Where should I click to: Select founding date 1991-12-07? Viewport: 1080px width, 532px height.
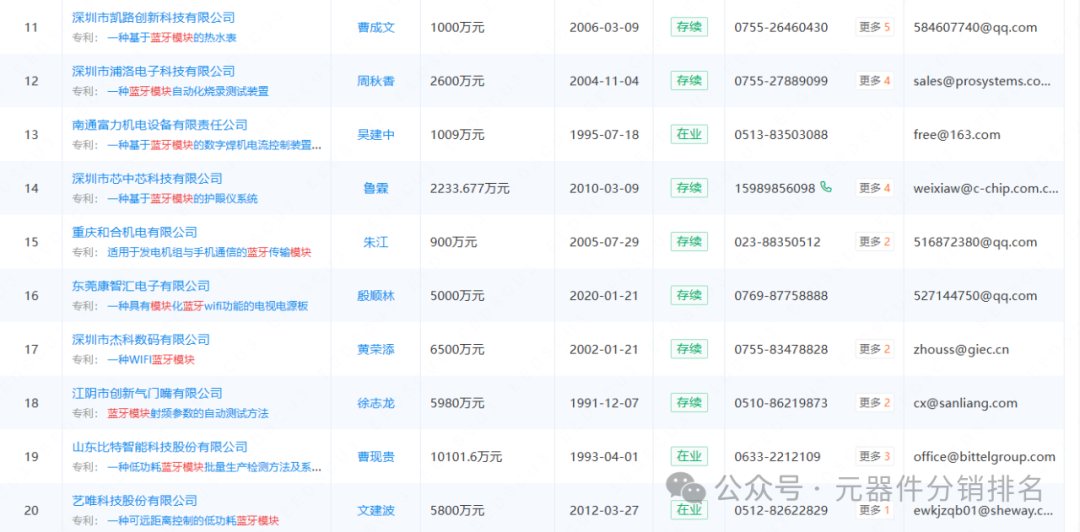tap(604, 404)
